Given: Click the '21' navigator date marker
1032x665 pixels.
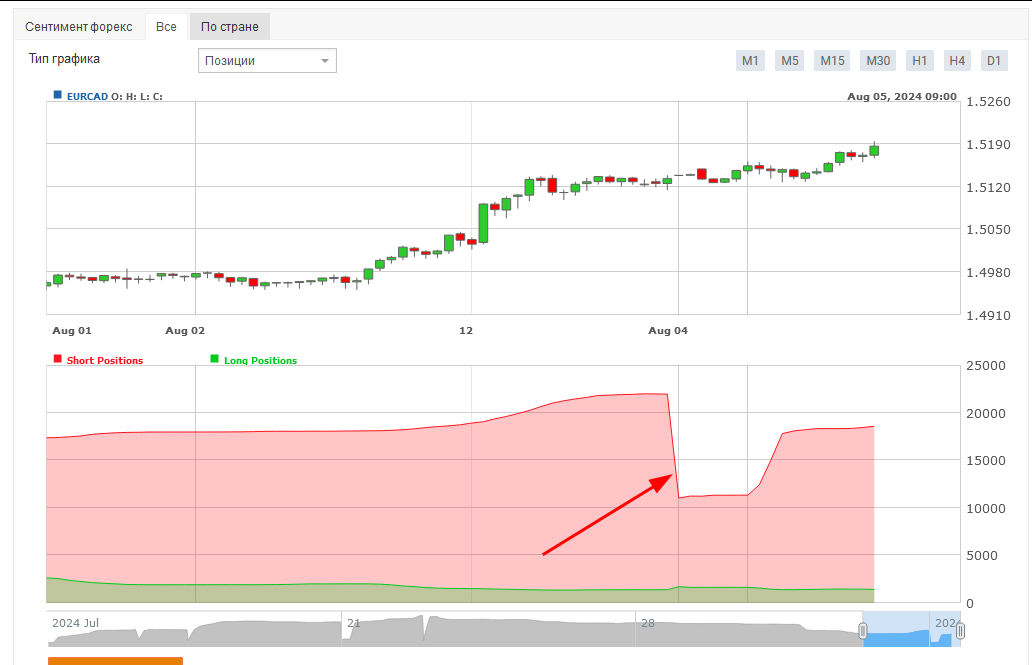Looking at the screenshot, I should pyautogui.click(x=353, y=623).
